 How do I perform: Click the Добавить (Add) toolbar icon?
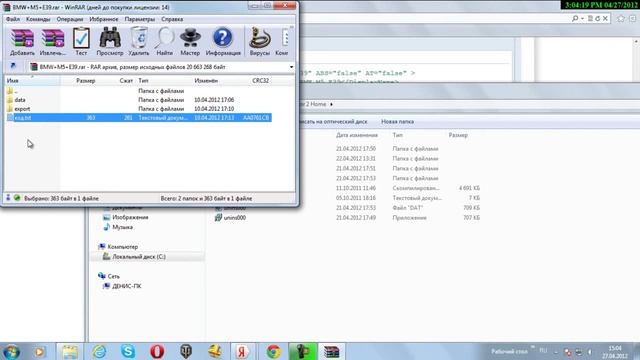pos(22,41)
